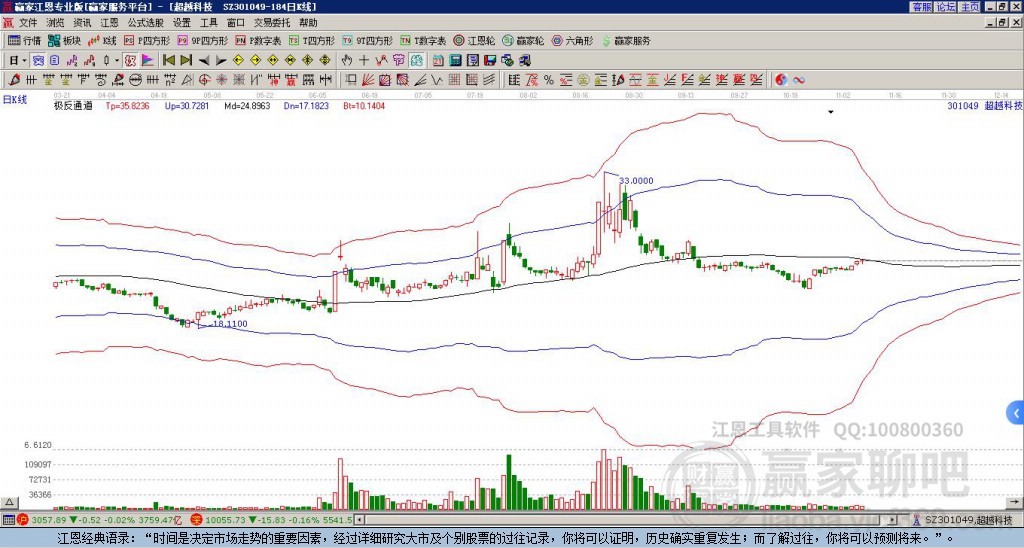Open the 浏览 menu

(56, 23)
